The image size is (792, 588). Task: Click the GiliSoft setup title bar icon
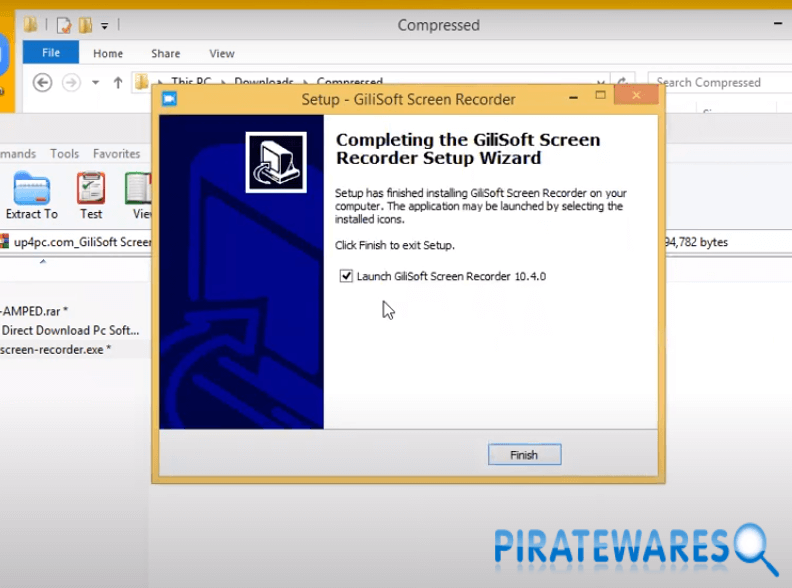(x=169, y=99)
